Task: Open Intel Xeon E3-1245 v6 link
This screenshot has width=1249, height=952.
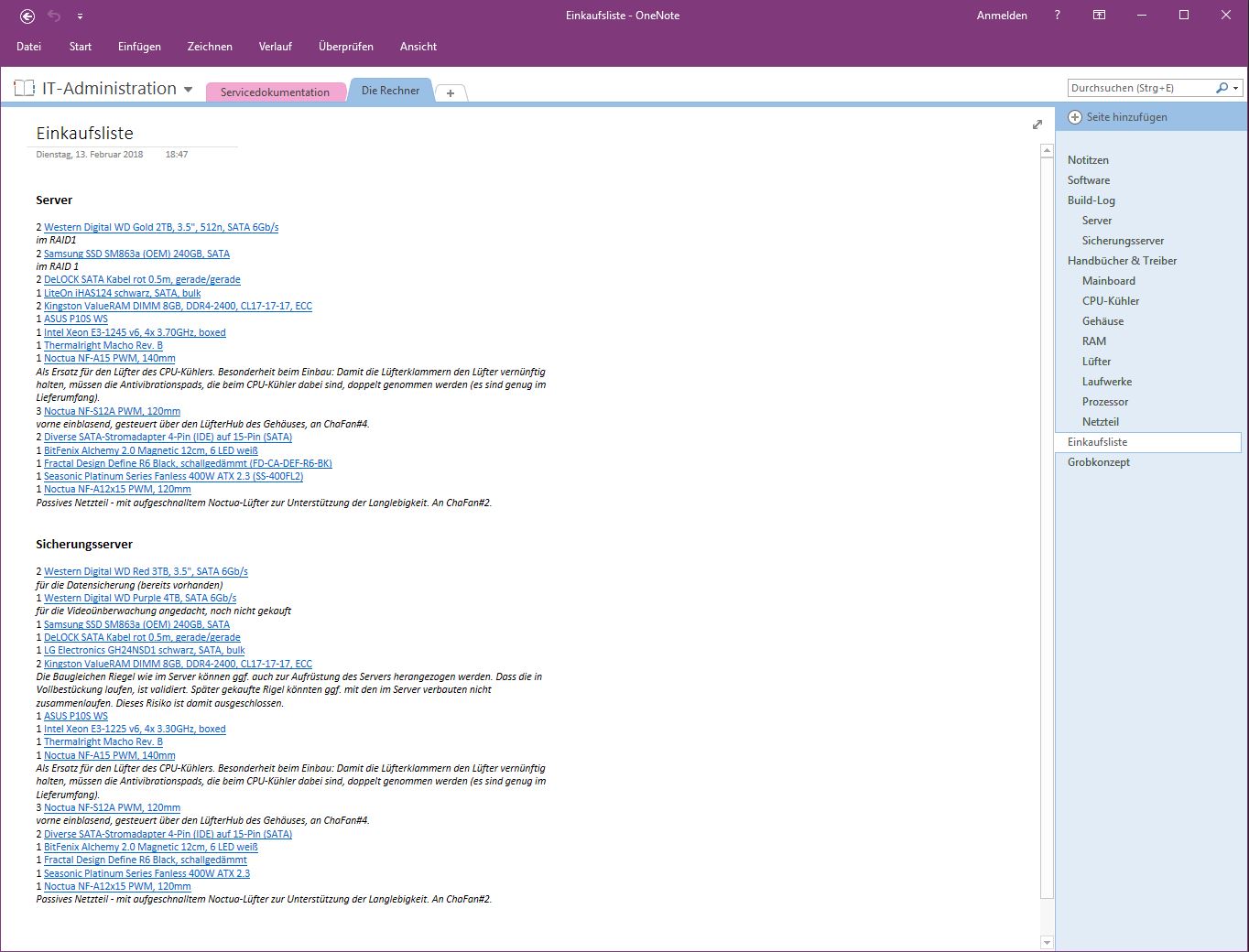Action: (x=135, y=332)
